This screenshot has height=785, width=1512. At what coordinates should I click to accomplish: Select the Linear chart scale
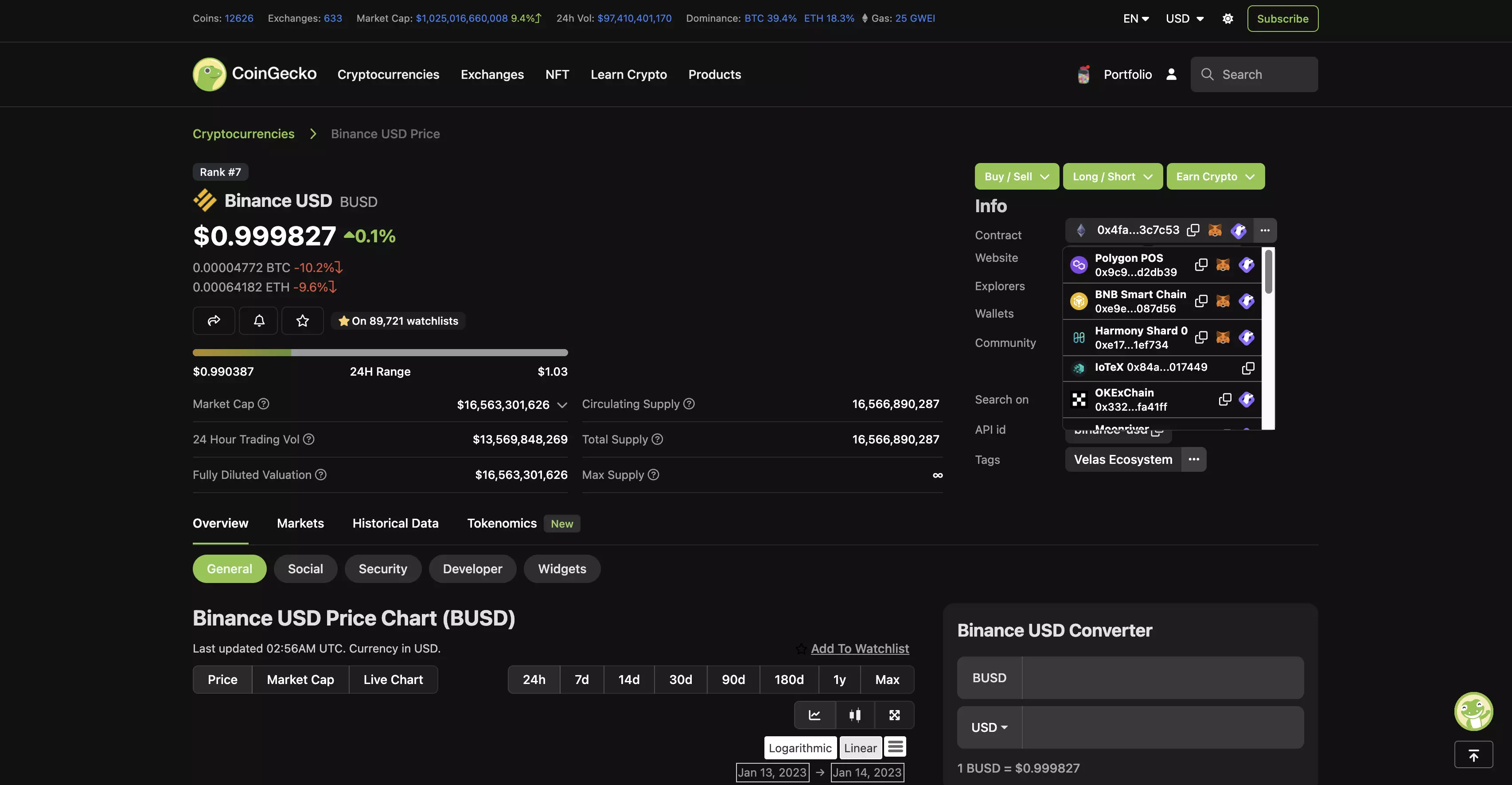(x=860, y=747)
